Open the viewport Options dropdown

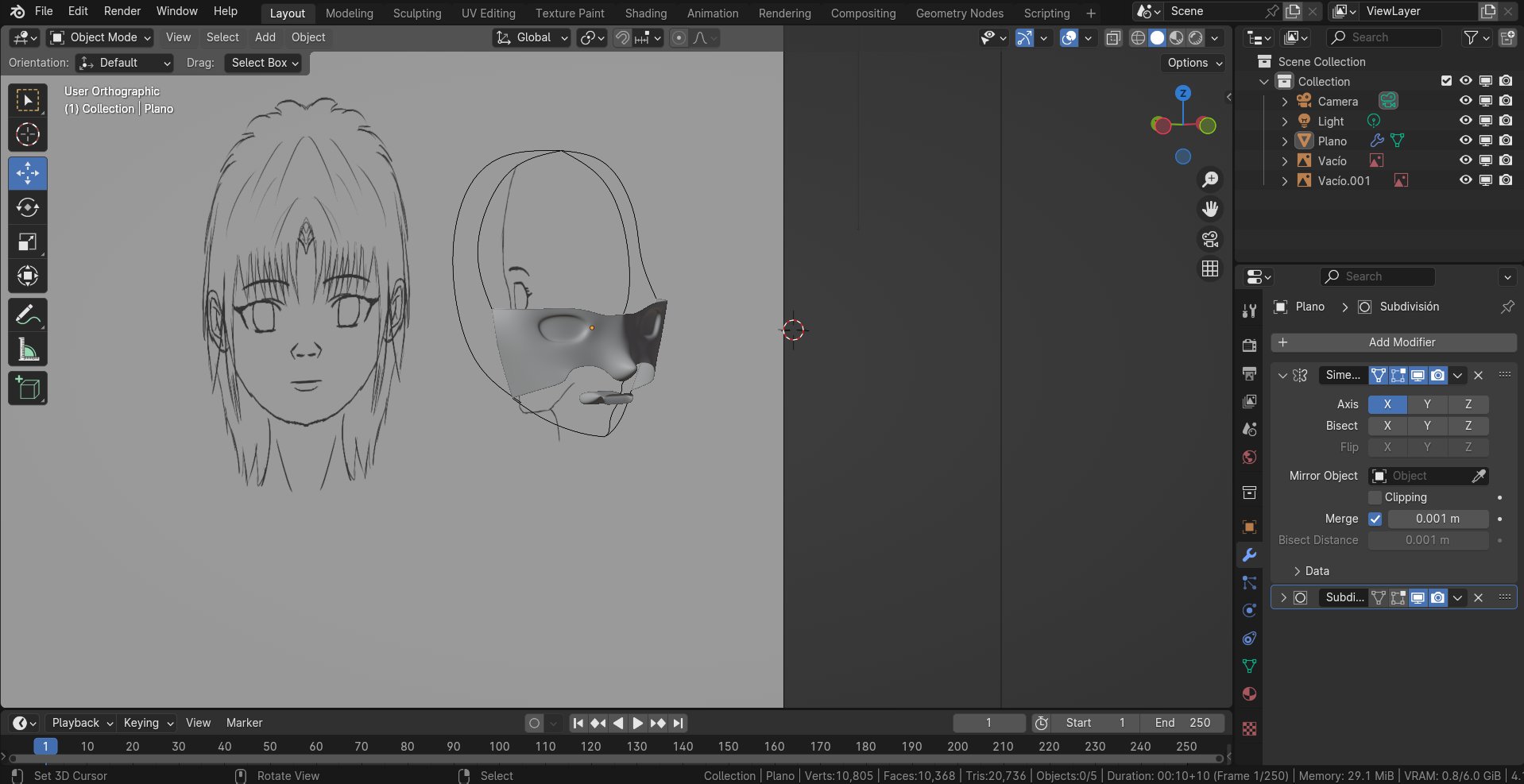[1194, 63]
